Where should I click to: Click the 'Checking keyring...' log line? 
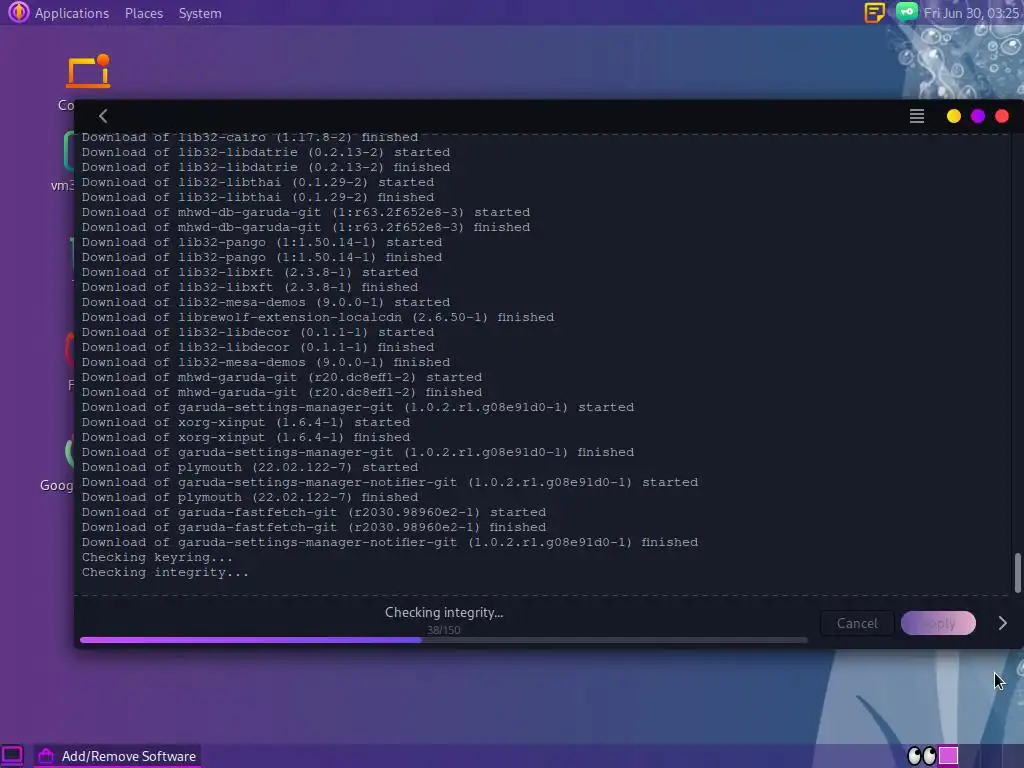(x=157, y=557)
